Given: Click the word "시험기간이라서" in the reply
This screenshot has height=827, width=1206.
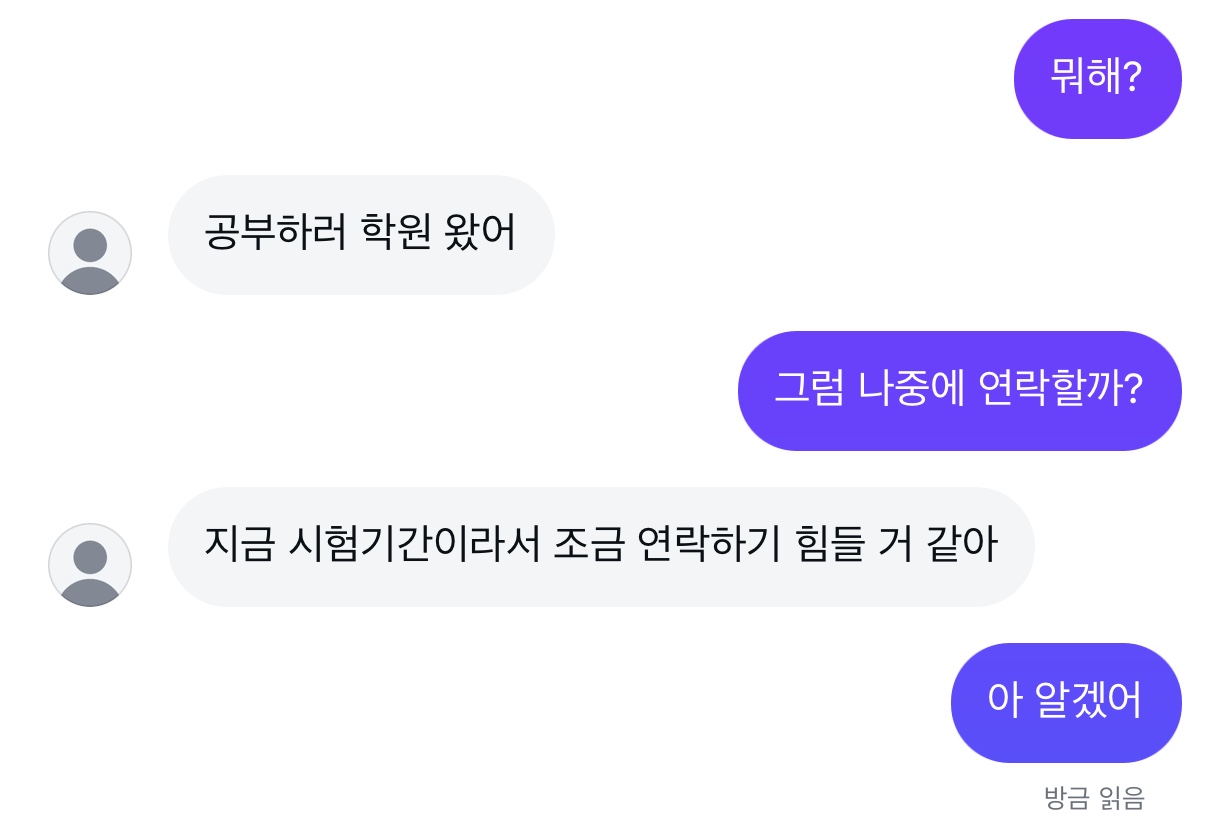Looking at the screenshot, I should click(x=413, y=546).
